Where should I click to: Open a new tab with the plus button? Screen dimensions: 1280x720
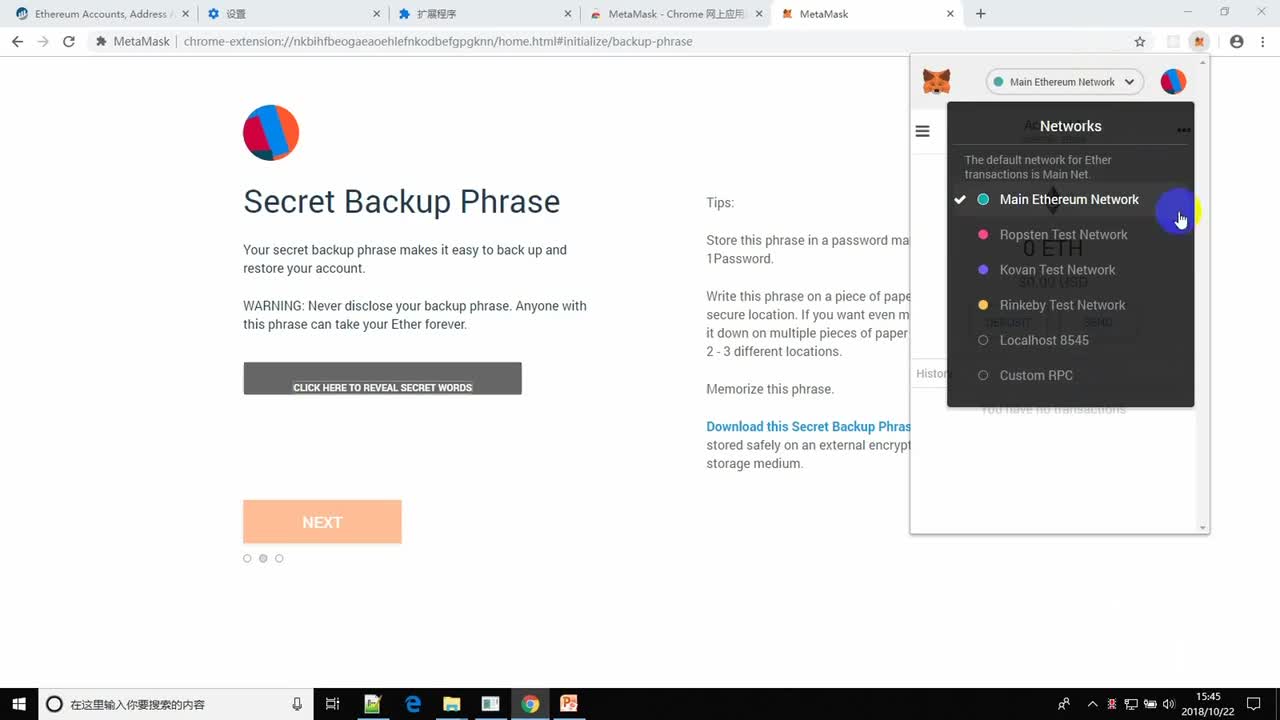point(980,14)
